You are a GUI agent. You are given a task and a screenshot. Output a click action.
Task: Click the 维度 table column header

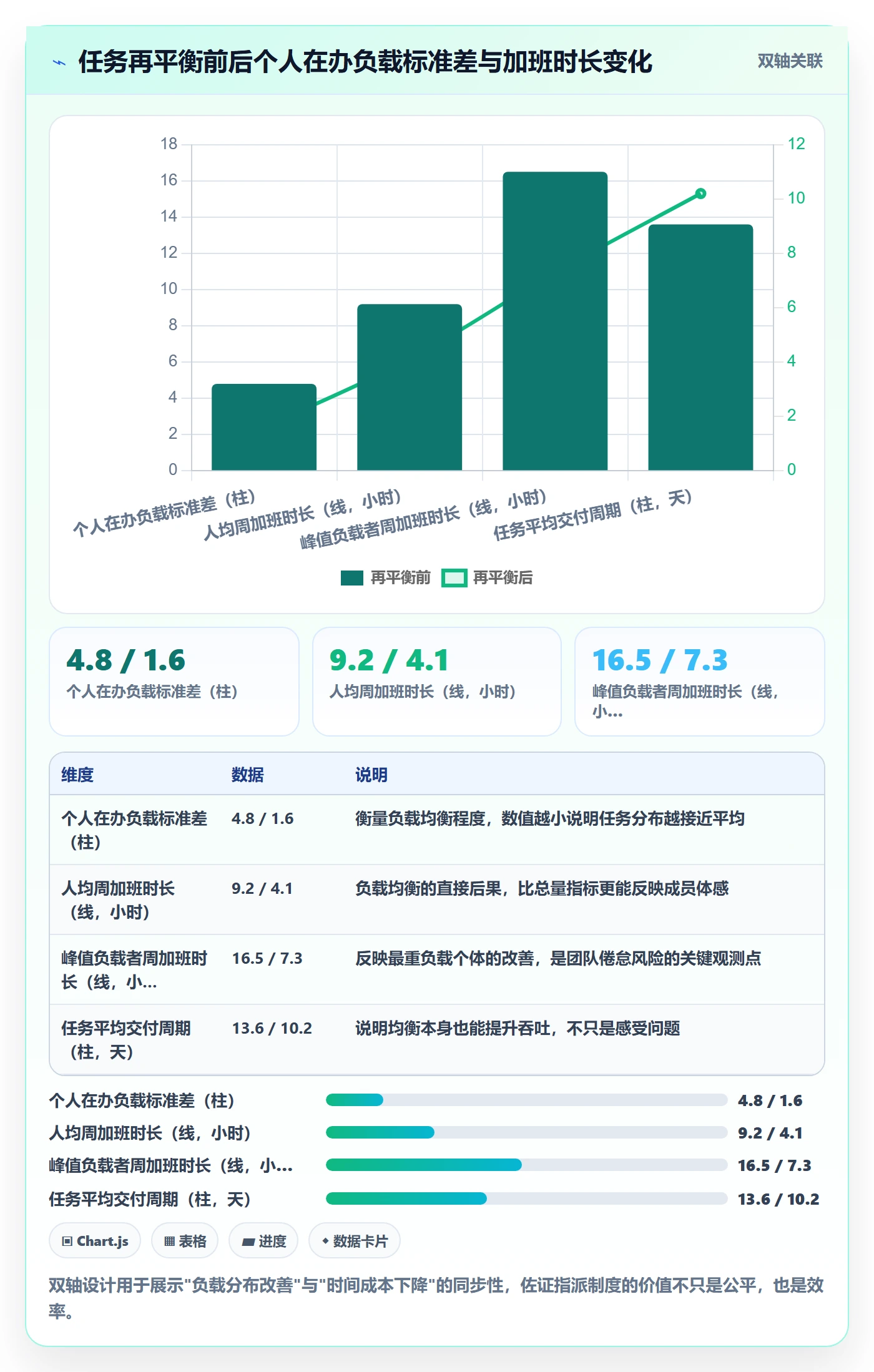tap(77, 775)
